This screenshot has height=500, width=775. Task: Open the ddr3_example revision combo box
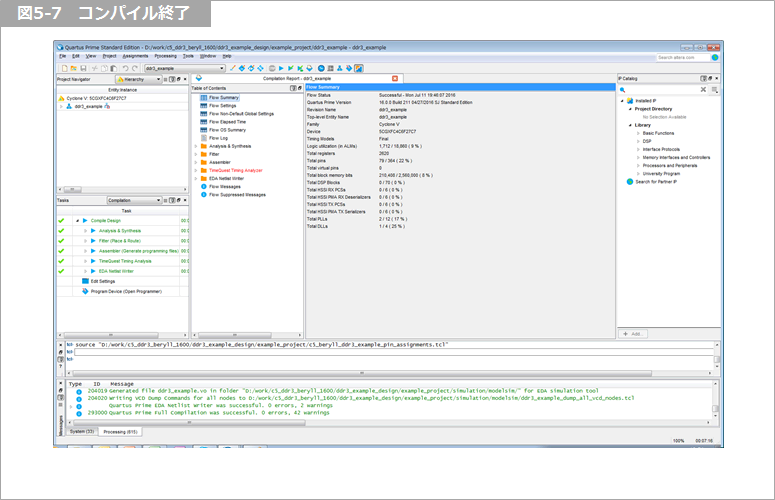click(x=186, y=68)
